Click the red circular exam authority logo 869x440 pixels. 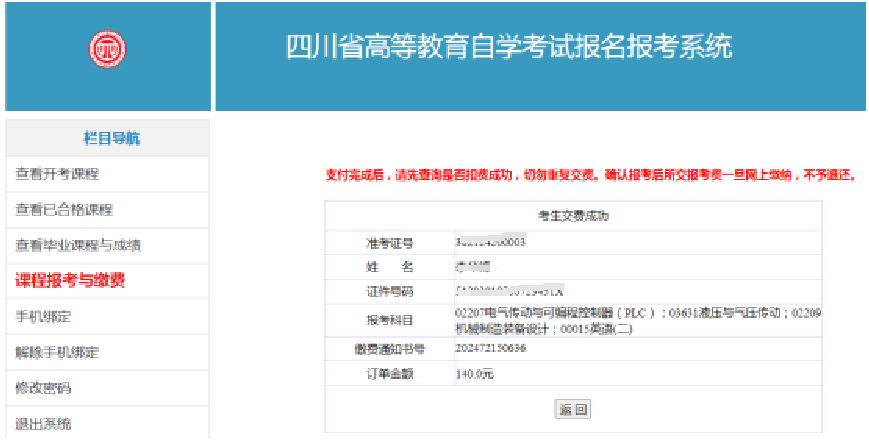coord(106,48)
